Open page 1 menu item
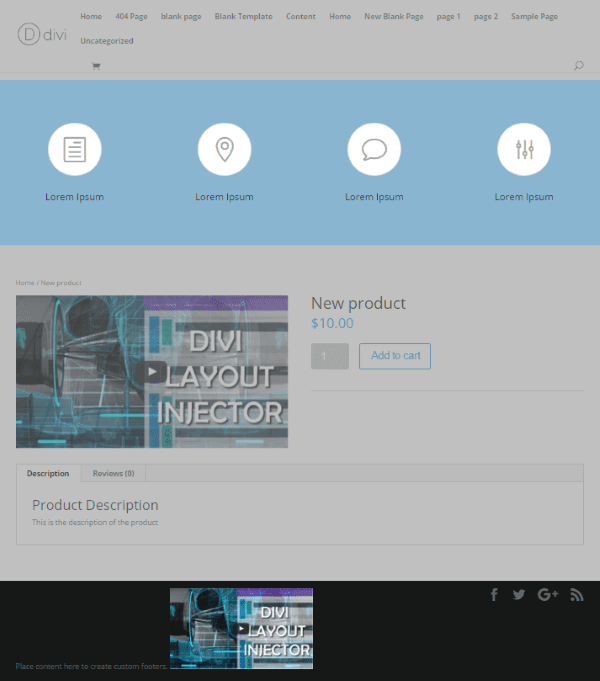The image size is (600, 681). (x=448, y=17)
